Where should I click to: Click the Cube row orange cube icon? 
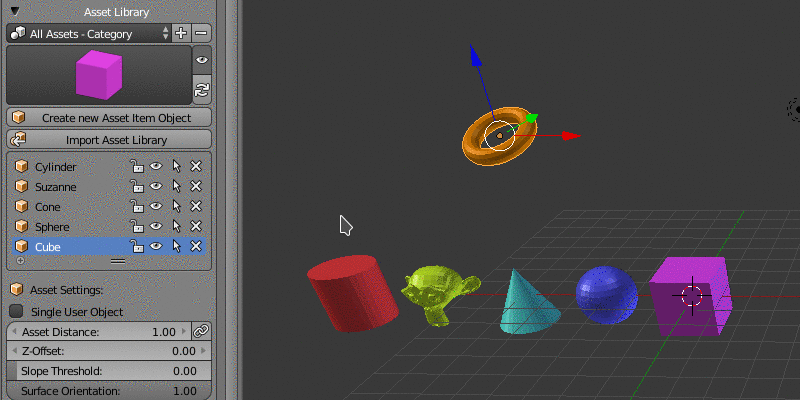tap(21, 246)
